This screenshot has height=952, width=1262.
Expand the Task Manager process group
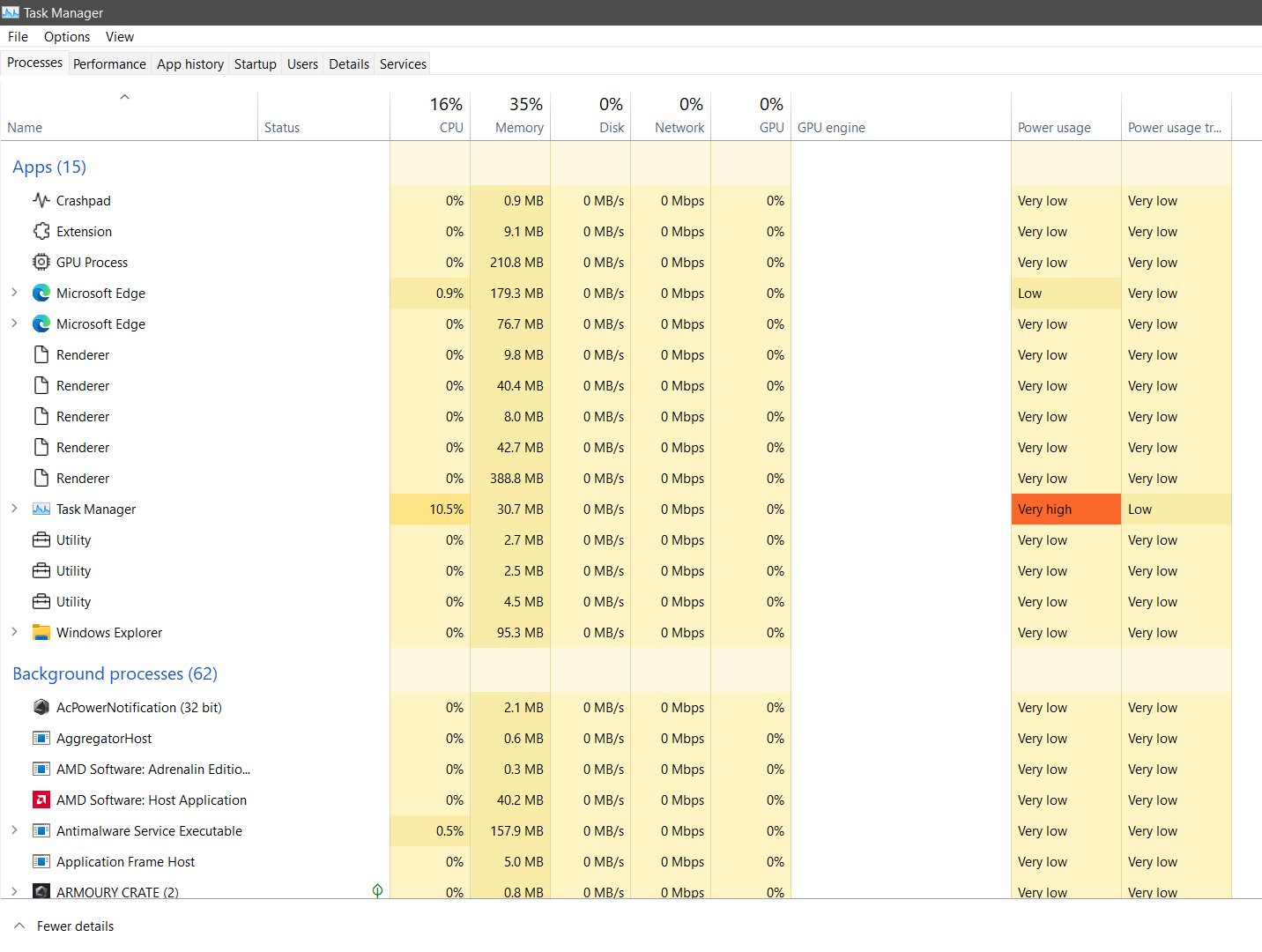14,509
